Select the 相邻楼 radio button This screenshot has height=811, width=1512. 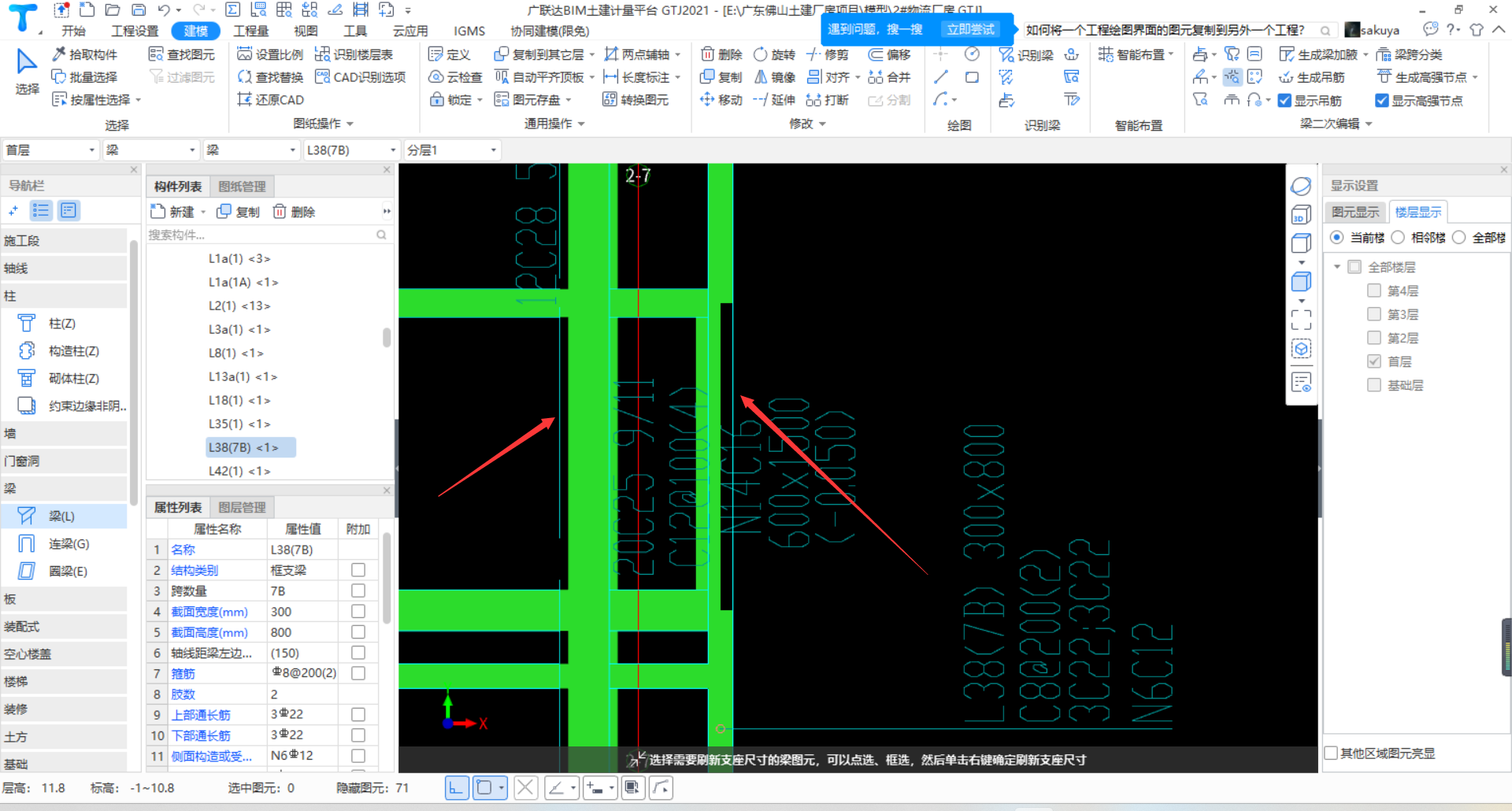pos(1398,238)
